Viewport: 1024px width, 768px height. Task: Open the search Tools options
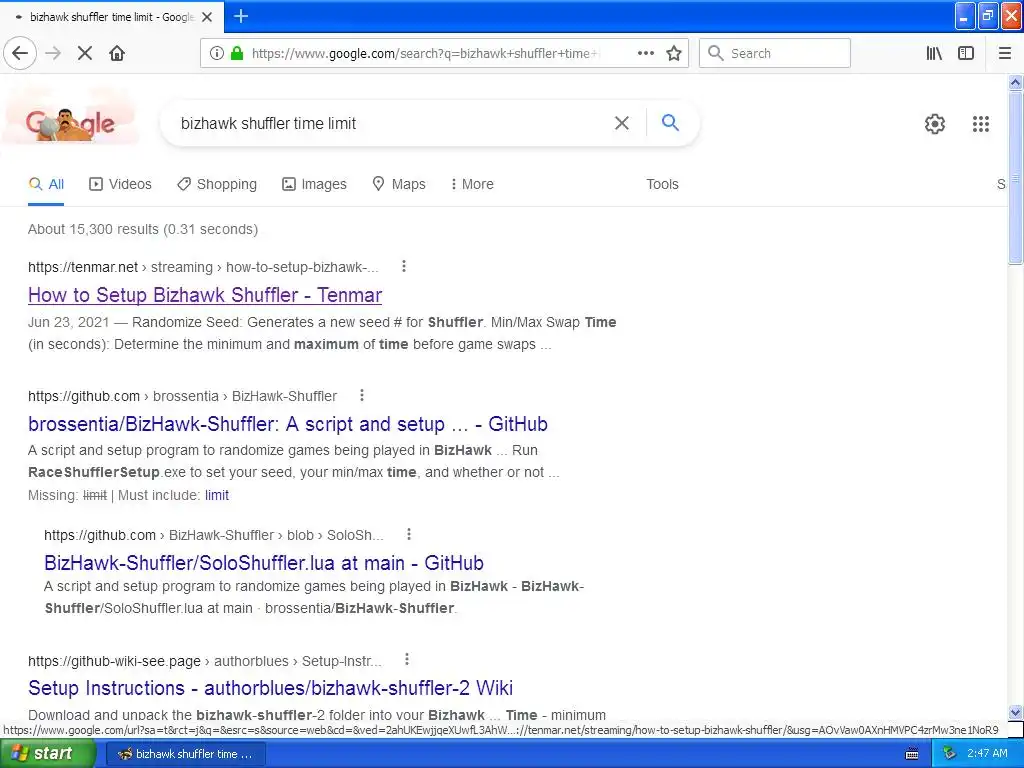pyautogui.click(x=662, y=184)
